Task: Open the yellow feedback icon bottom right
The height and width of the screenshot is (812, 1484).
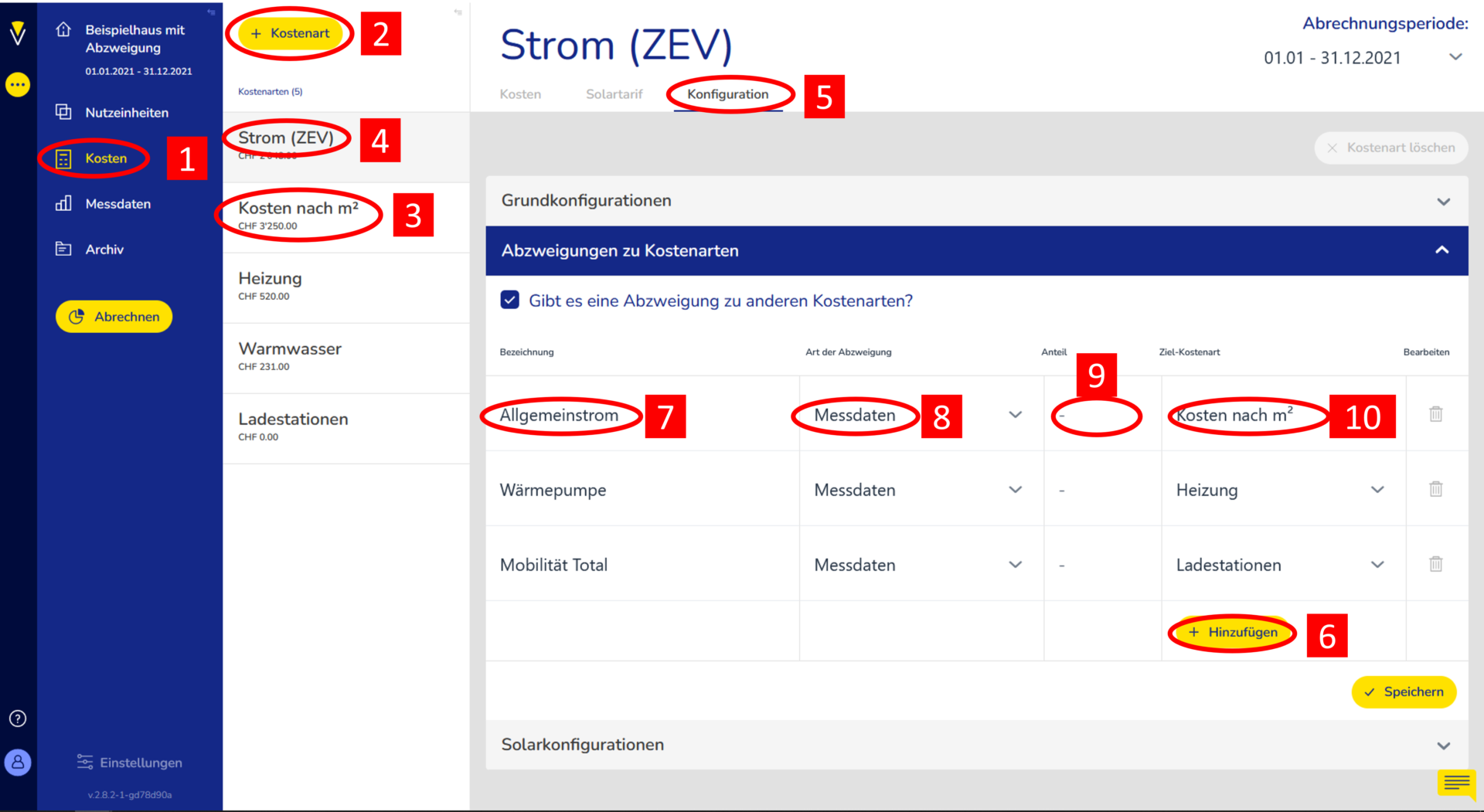Action: pyautogui.click(x=1456, y=783)
